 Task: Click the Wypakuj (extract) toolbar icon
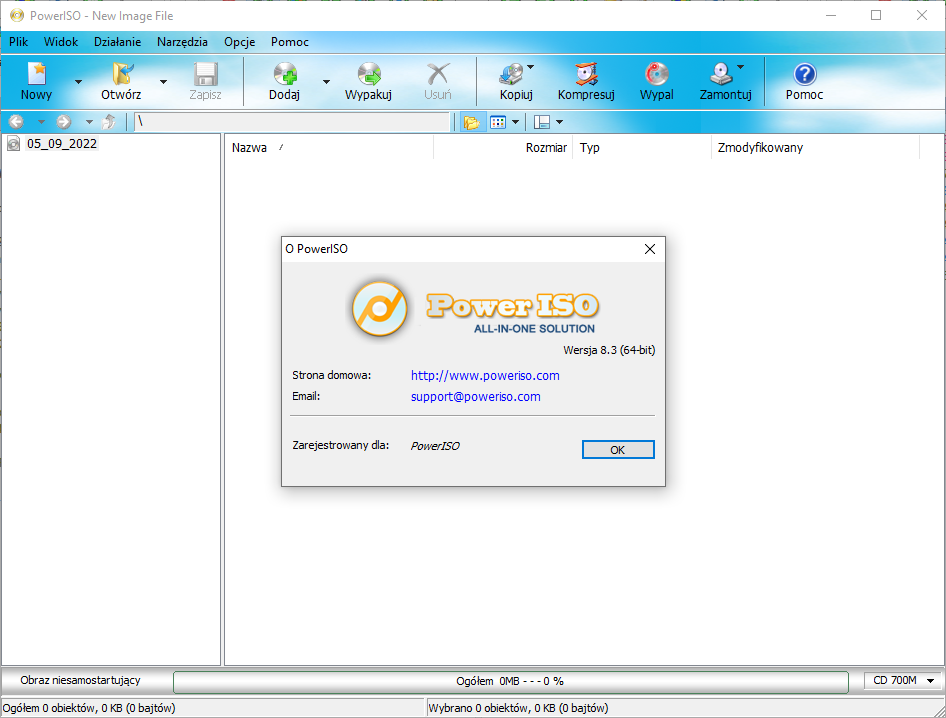[x=369, y=74]
